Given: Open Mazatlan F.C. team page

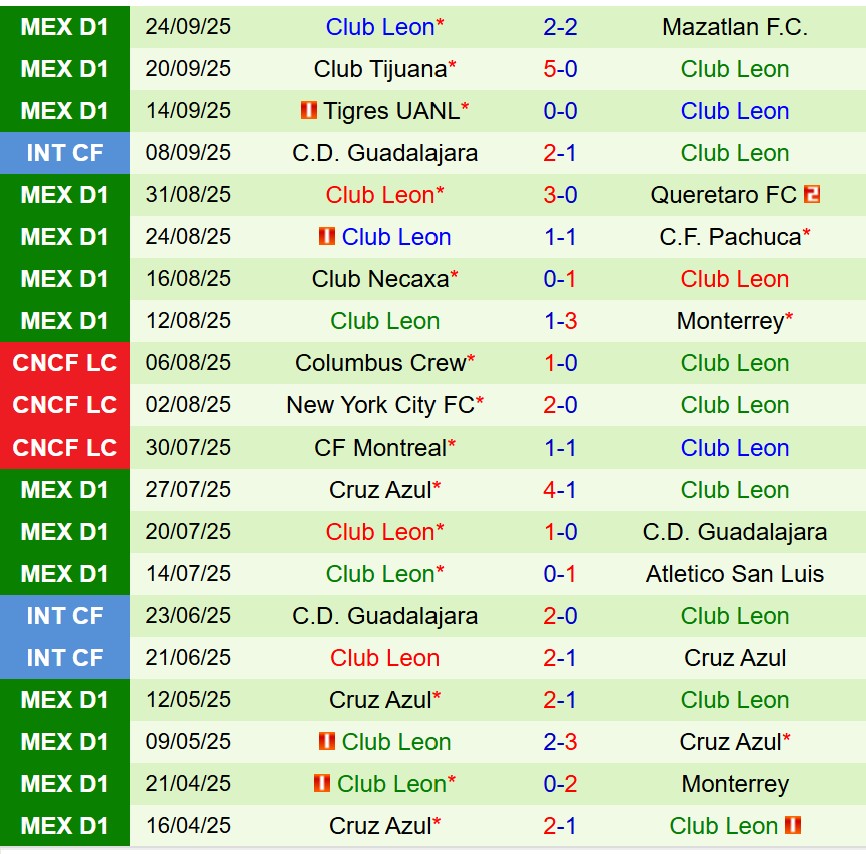Looking at the screenshot, I should pos(734,27).
